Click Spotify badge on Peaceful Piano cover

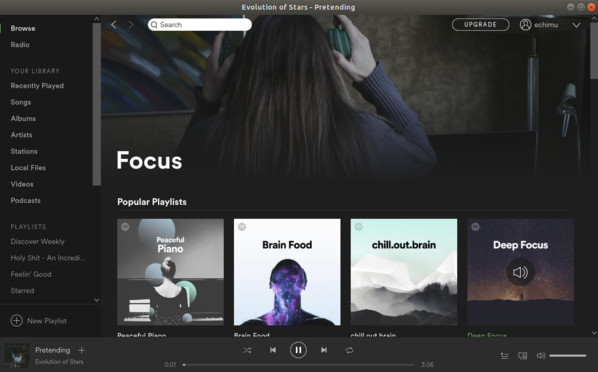[x=125, y=227]
